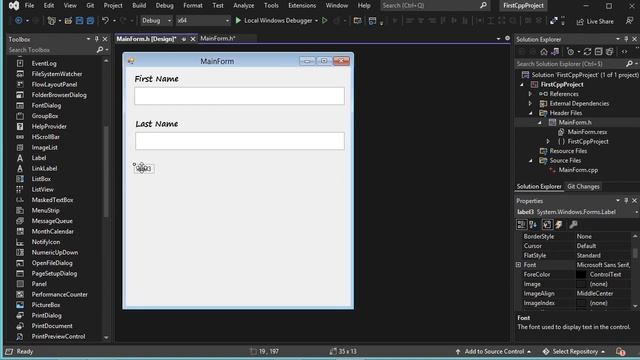
Task: Select MainForm.resx in Solution Explorer
Action: point(587,132)
